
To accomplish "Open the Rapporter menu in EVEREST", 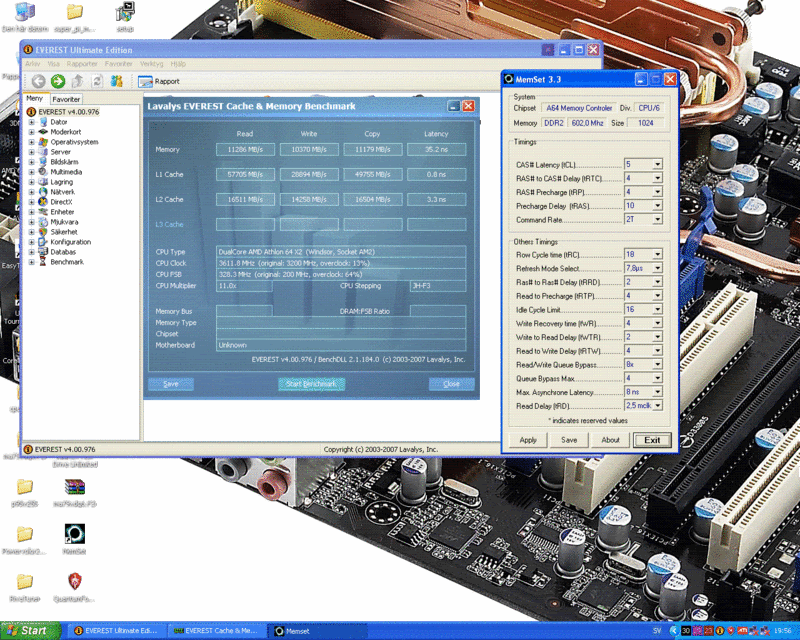I will pos(82,64).
